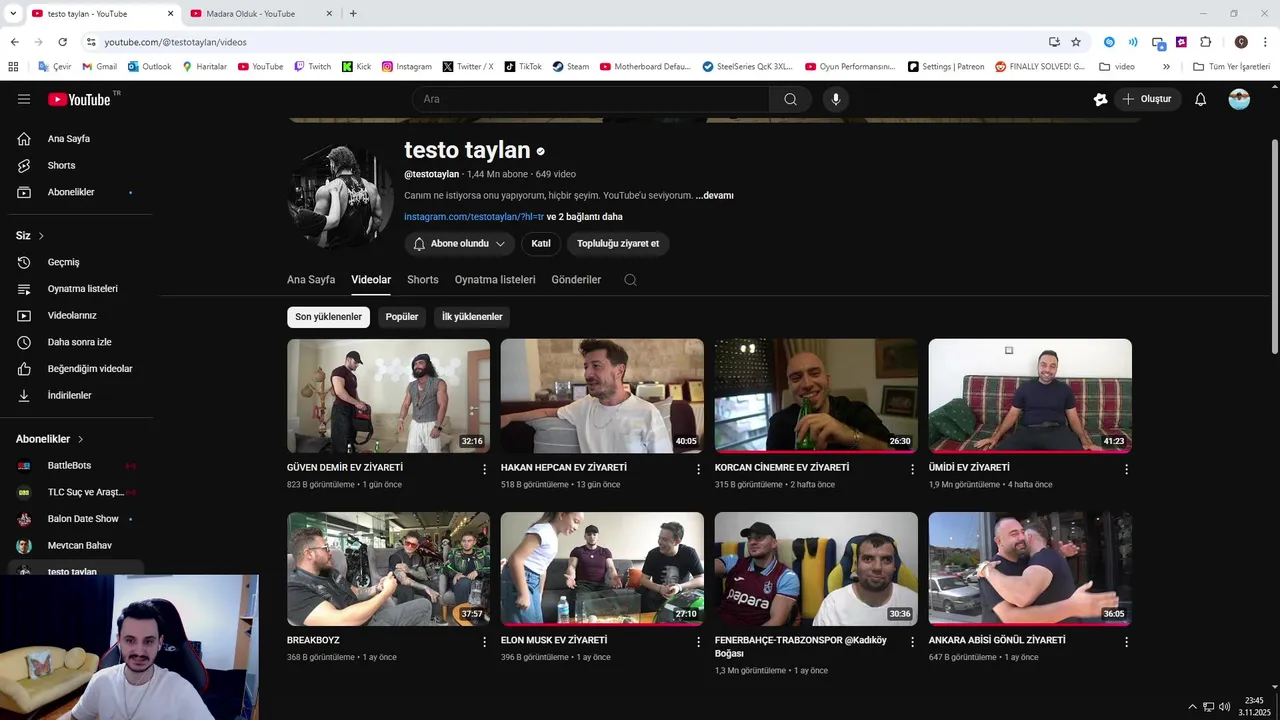Show hidden tray icons chevron
1280x720 pixels.
pos(1192,707)
